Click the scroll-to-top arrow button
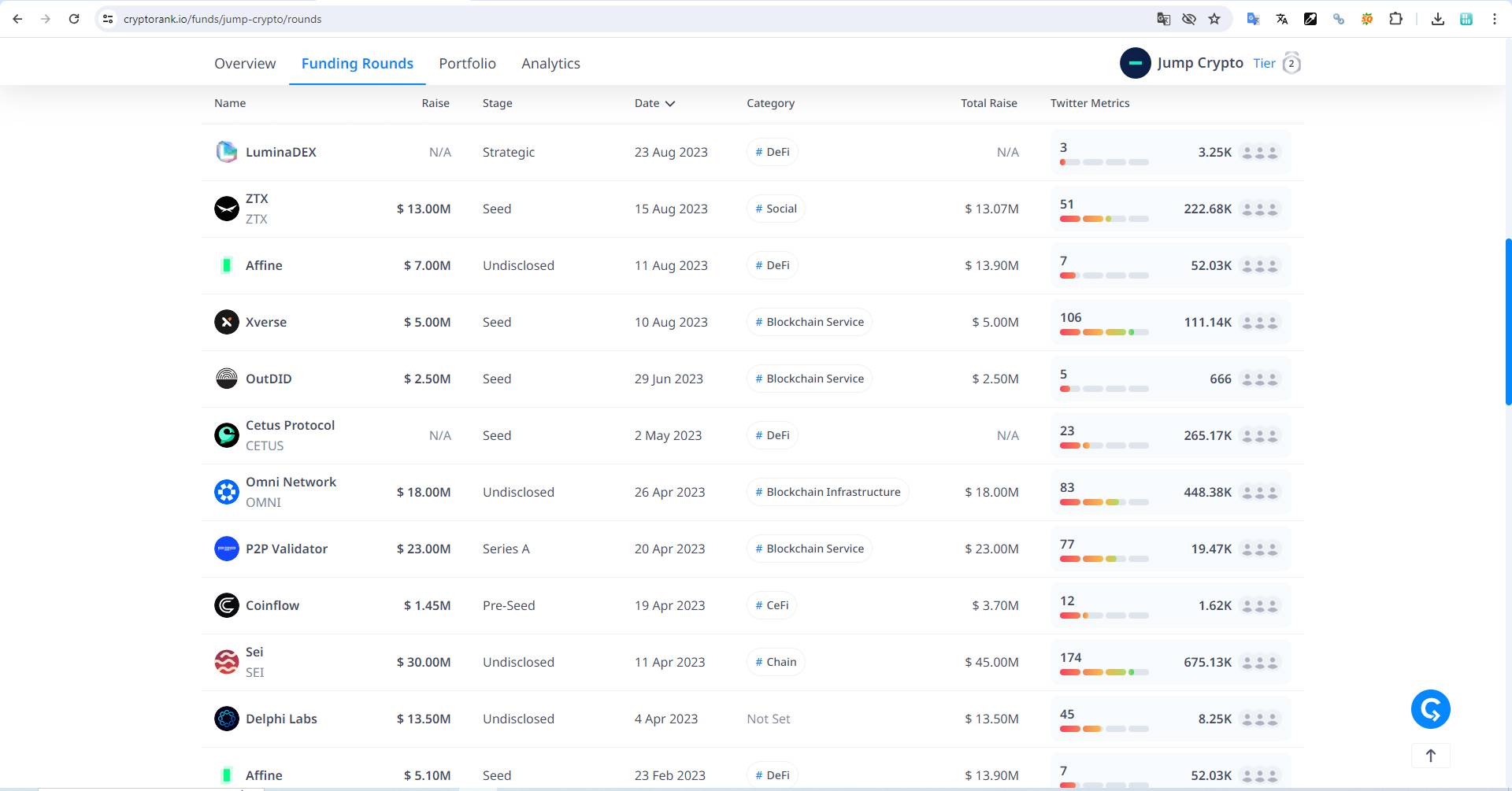The image size is (1512, 791). (x=1430, y=756)
